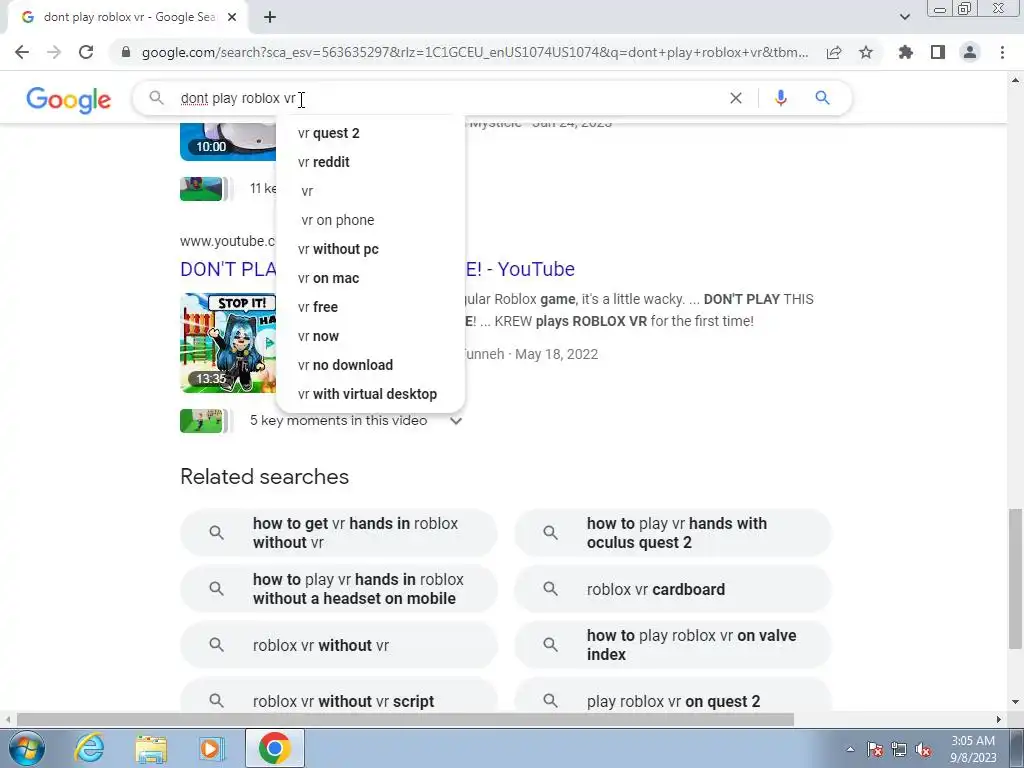This screenshot has width=1024, height=768.
Task: Search related 'roblox vr without vr script'
Action: click(x=338, y=697)
